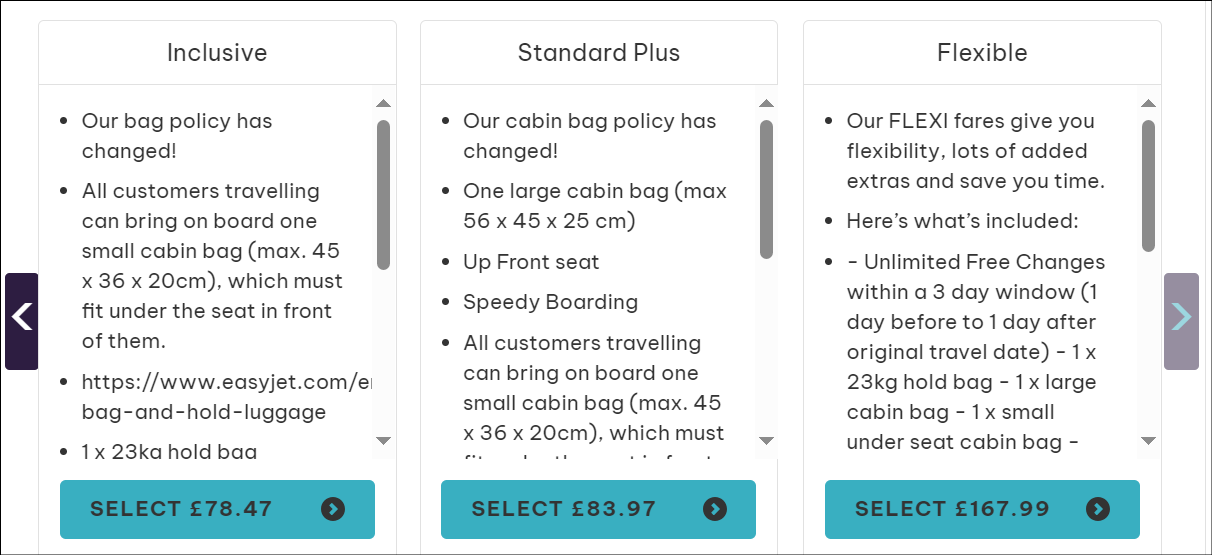Click the Inclusive panel scrollbar thumb
The image size is (1212, 555).
(x=383, y=194)
